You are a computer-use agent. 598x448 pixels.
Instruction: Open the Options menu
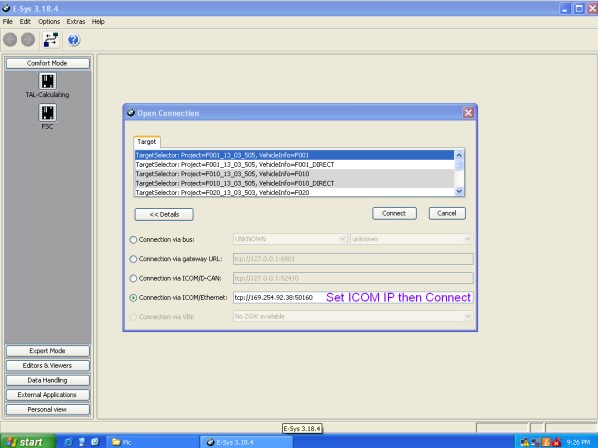[x=49, y=22]
